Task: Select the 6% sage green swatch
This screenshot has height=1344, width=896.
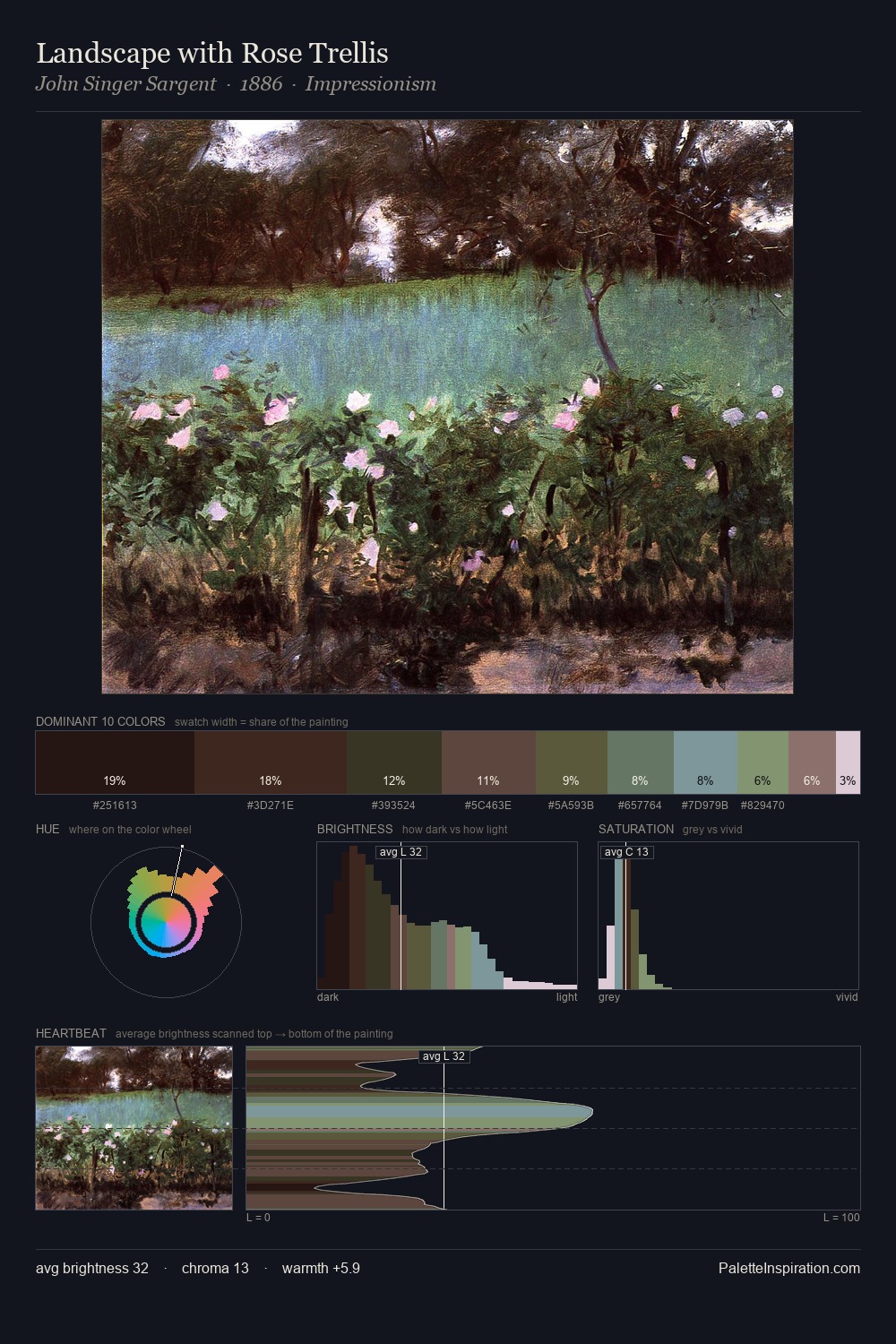Action: (762, 762)
